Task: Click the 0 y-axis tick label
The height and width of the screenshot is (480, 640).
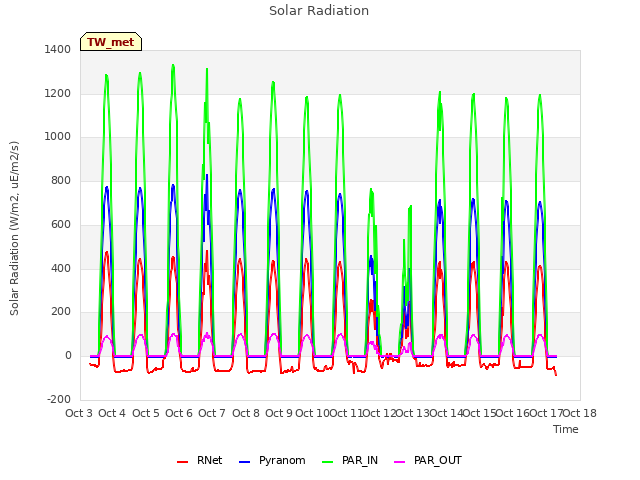Action: [x=68, y=356]
